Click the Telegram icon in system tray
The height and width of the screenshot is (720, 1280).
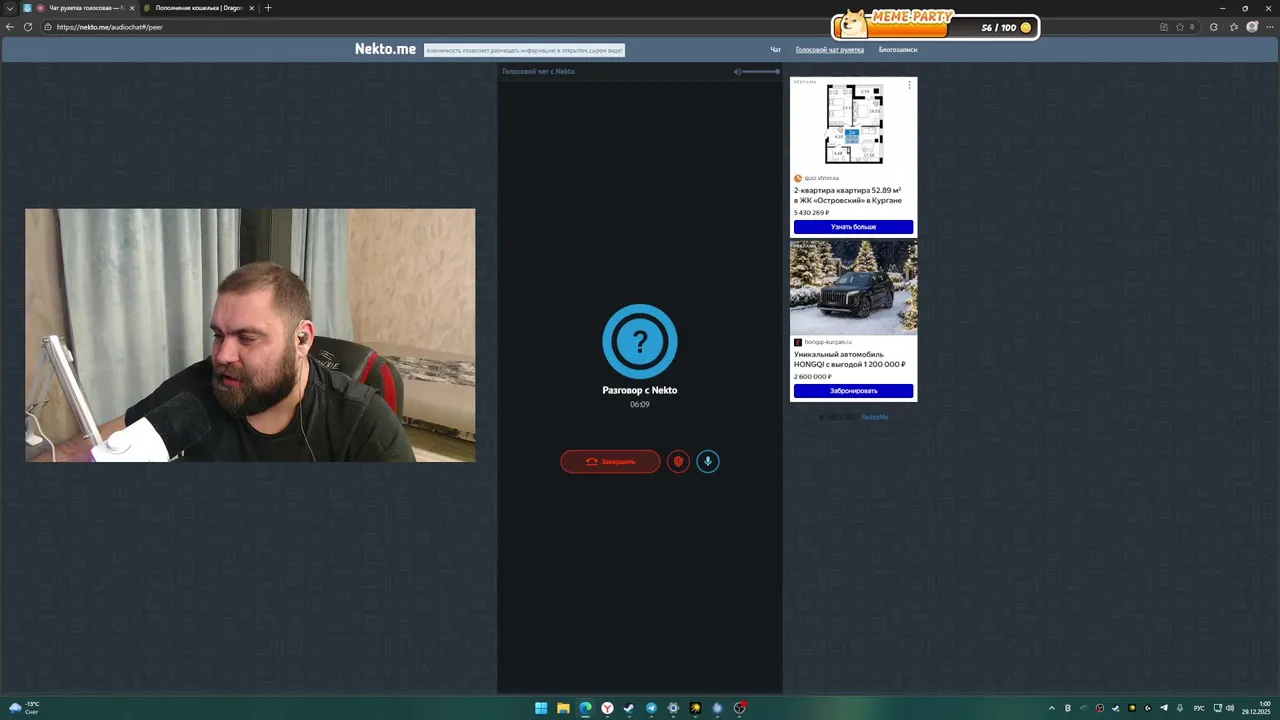[1164, 708]
